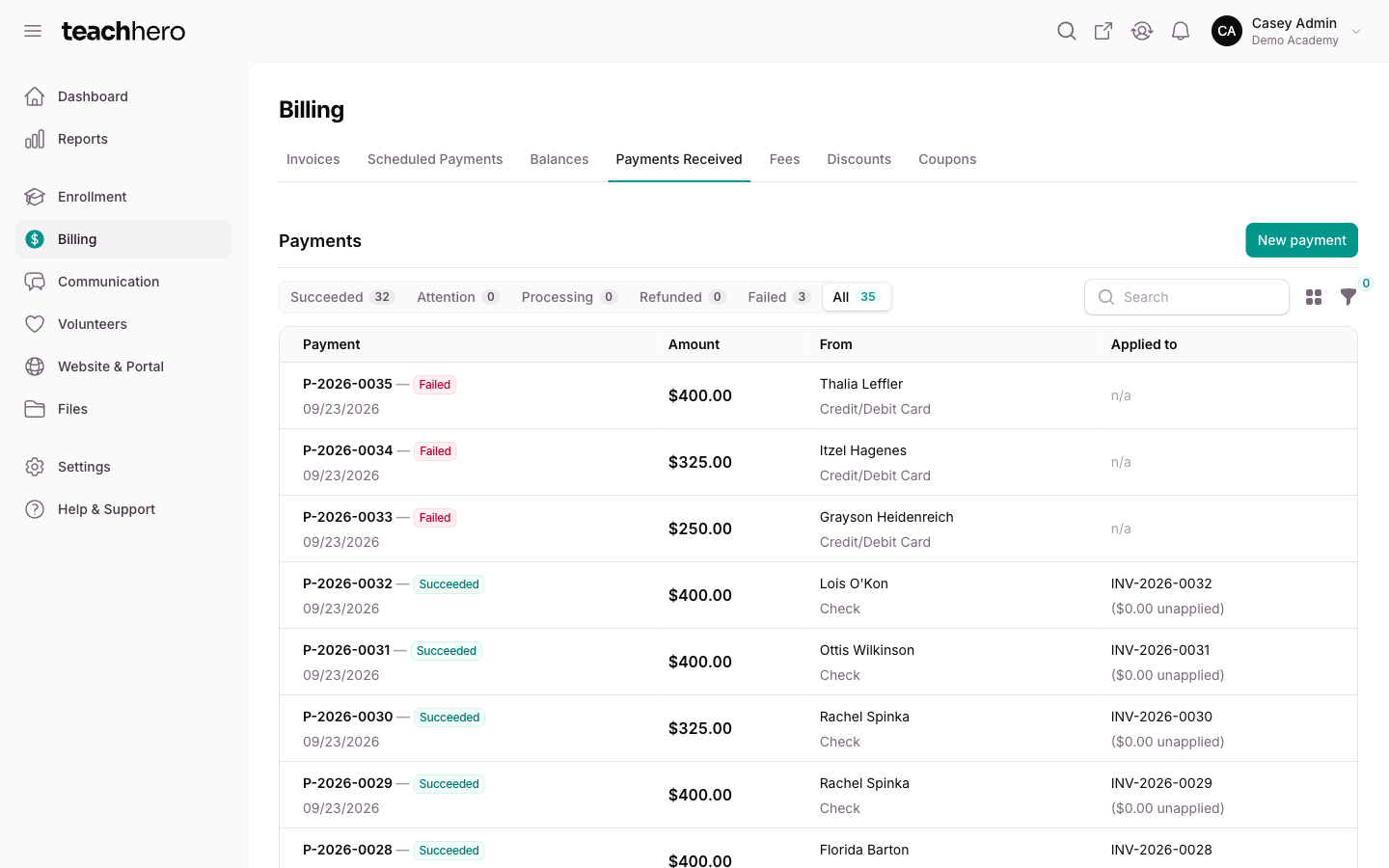1389x868 pixels.
Task: Filter payments by Refunded status
Action: pos(682,297)
